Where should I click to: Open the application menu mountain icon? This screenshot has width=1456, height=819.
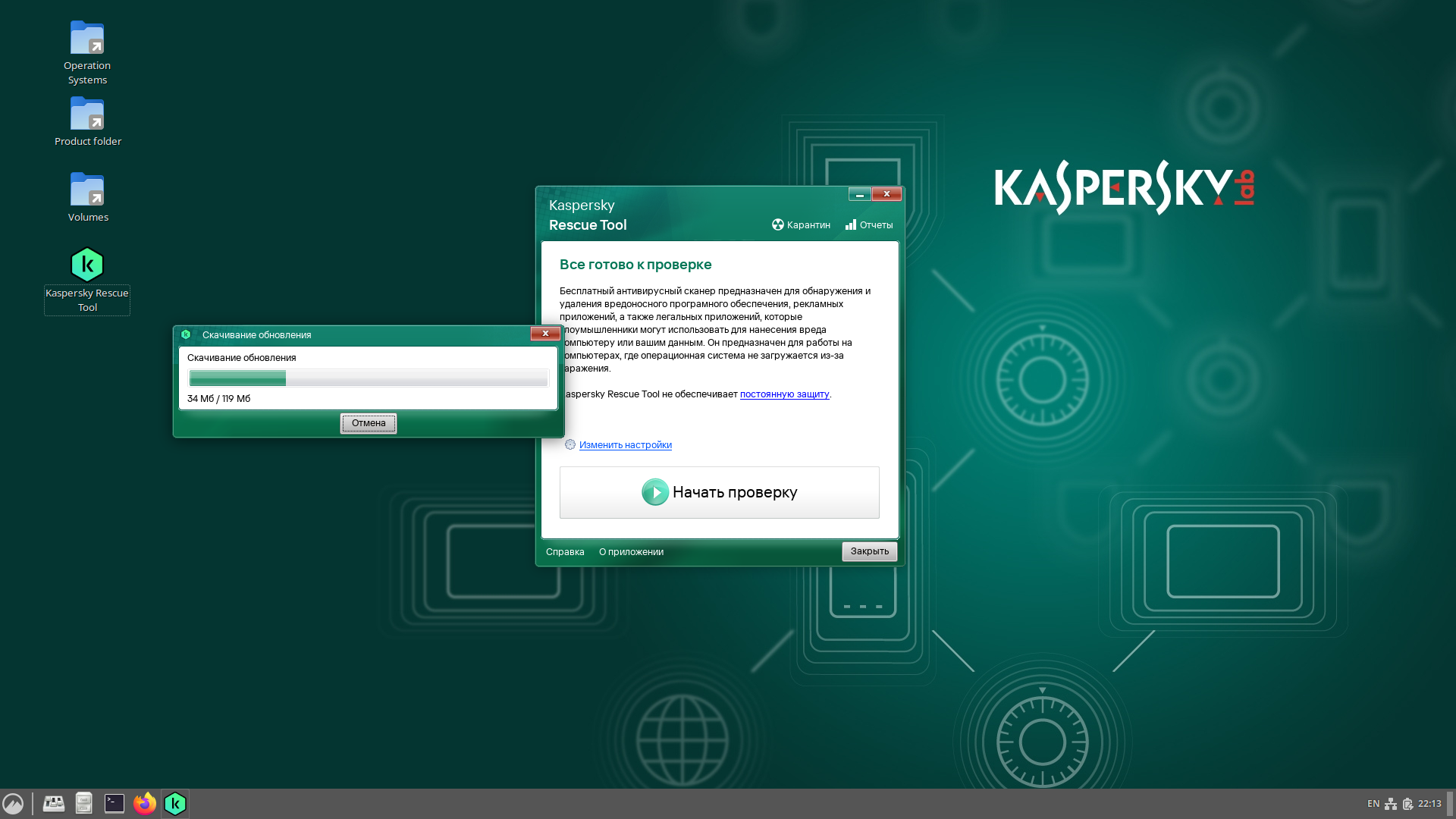click(x=13, y=803)
